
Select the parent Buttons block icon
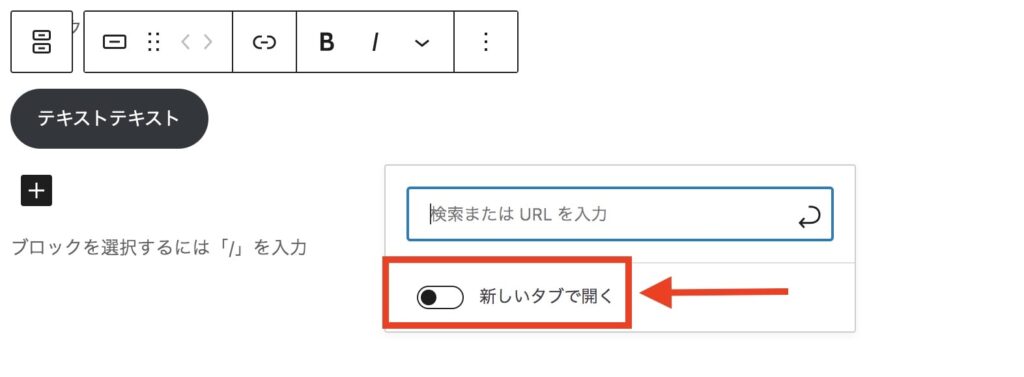coord(42,42)
